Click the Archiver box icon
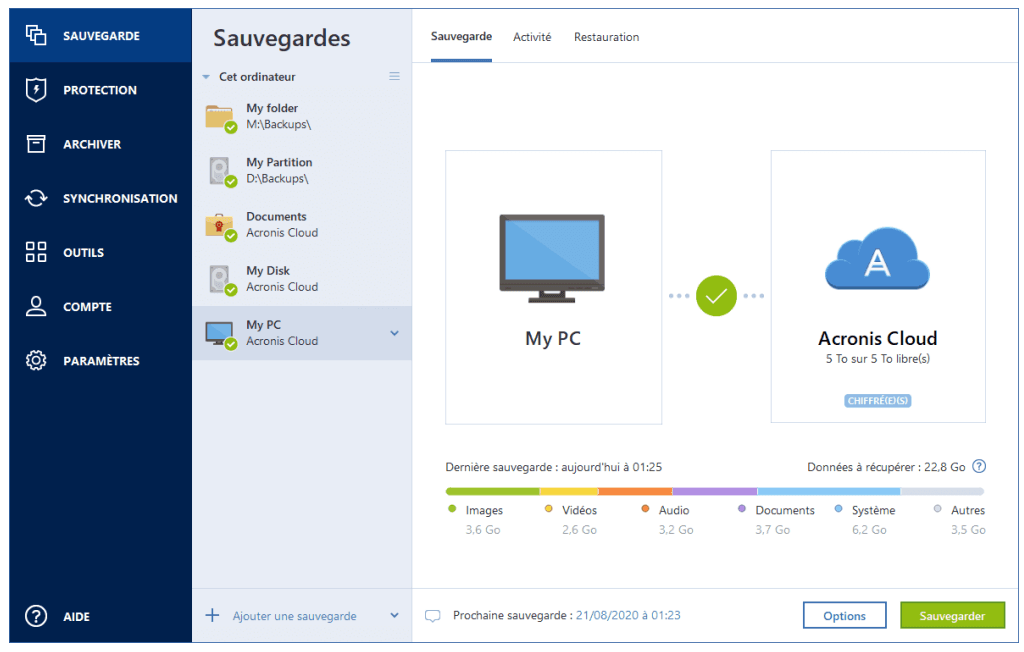This screenshot has width=1024, height=652. tap(36, 144)
